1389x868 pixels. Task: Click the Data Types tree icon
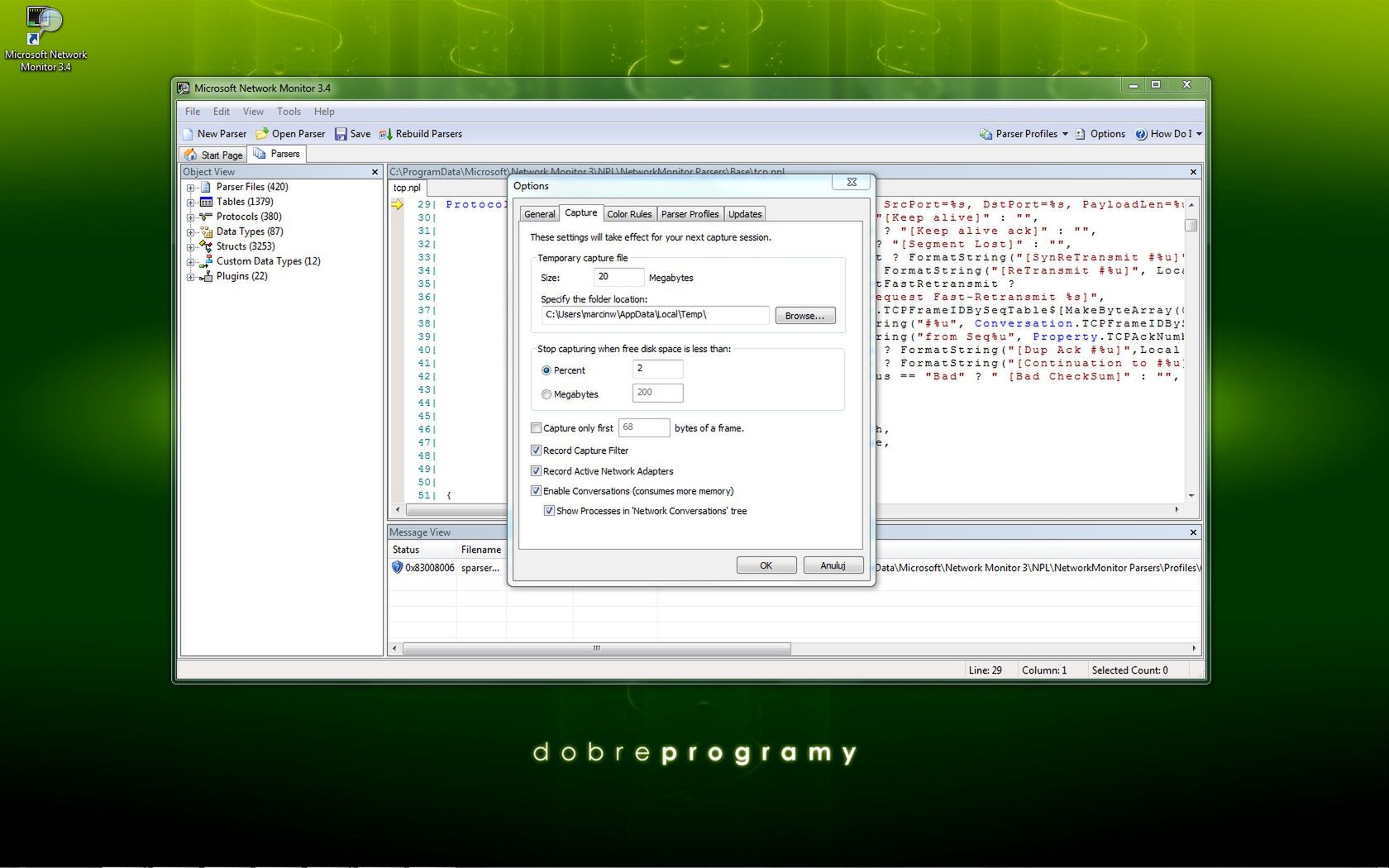coord(206,231)
